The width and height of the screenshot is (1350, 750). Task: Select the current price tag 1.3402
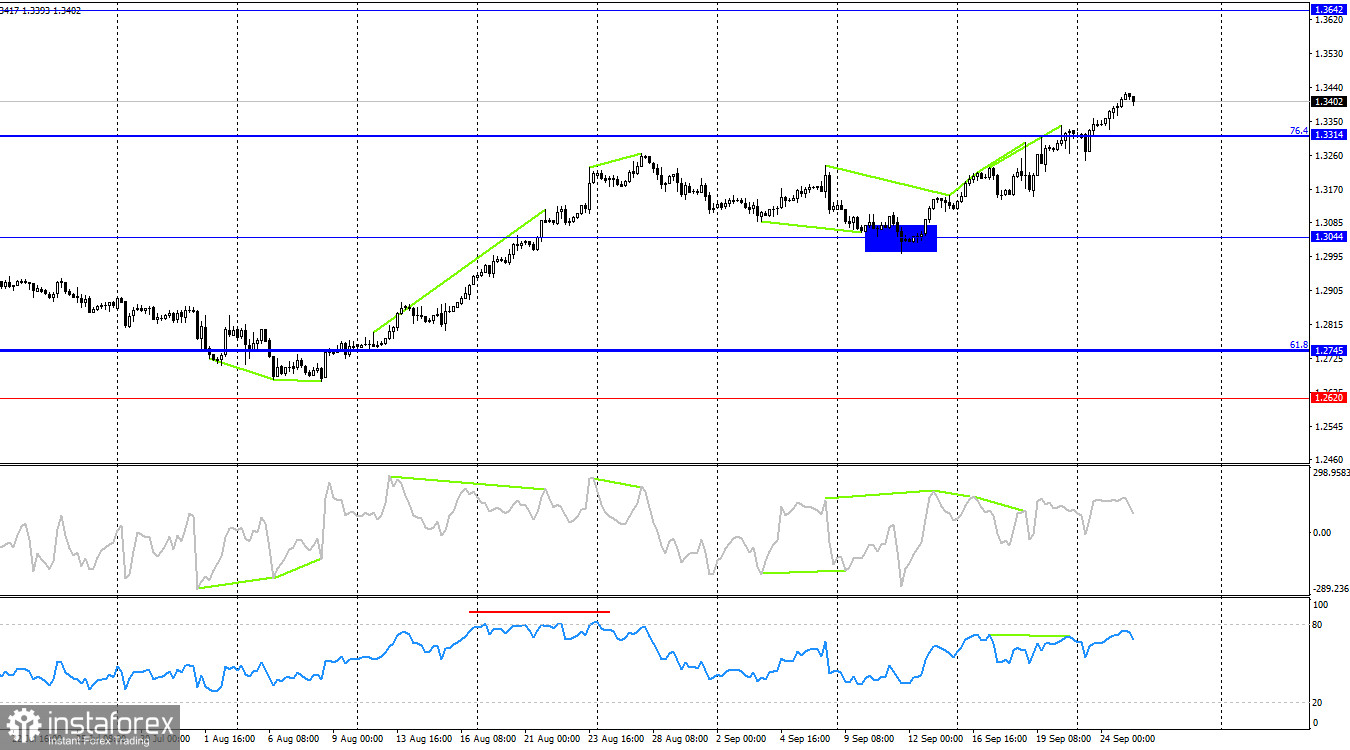pyautogui.click(x=1329, y=101)
